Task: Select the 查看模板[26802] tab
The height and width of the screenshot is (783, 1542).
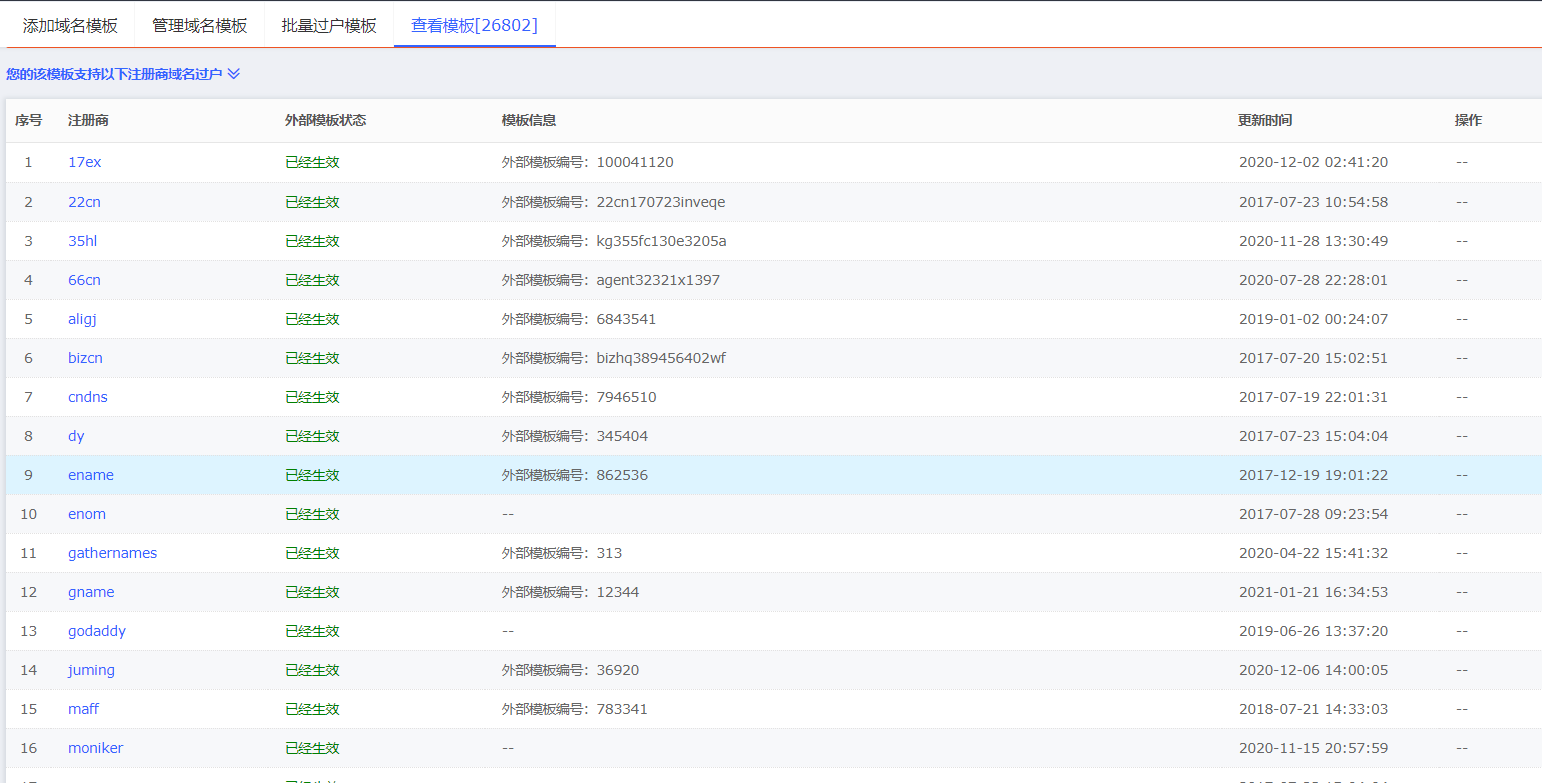Action: click(474, 25)
